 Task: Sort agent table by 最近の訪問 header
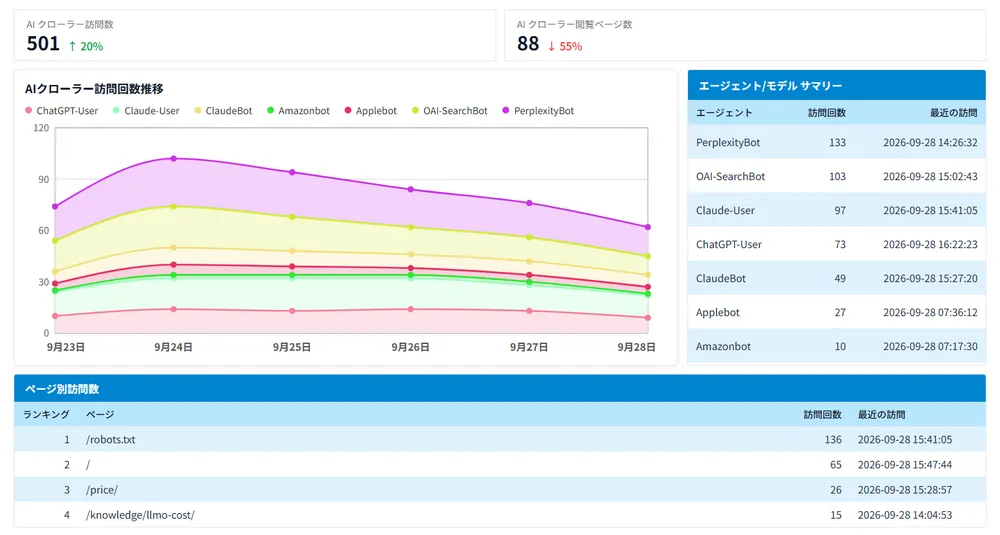click(953, 113)
